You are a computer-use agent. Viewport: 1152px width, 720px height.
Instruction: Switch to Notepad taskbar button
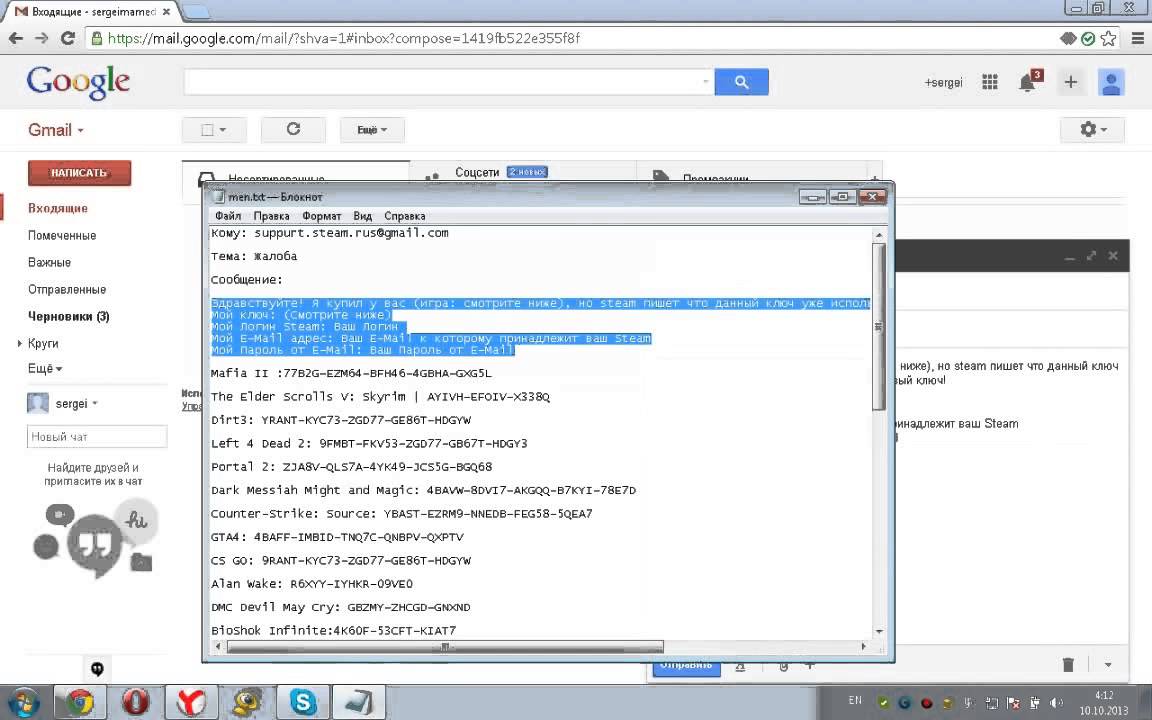pos(359,702)
